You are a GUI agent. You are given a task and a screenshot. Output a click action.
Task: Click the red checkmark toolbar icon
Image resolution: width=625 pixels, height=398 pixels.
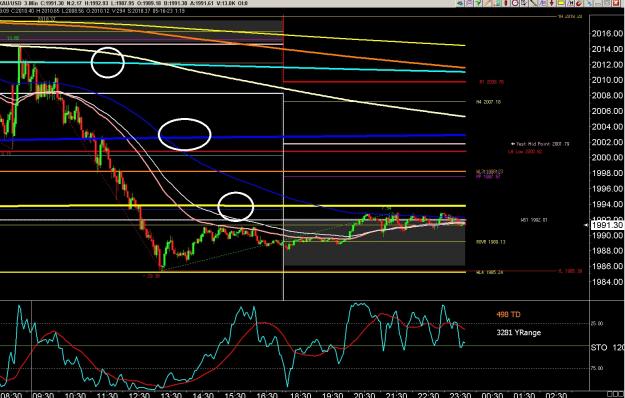click(x=578, y=3)
